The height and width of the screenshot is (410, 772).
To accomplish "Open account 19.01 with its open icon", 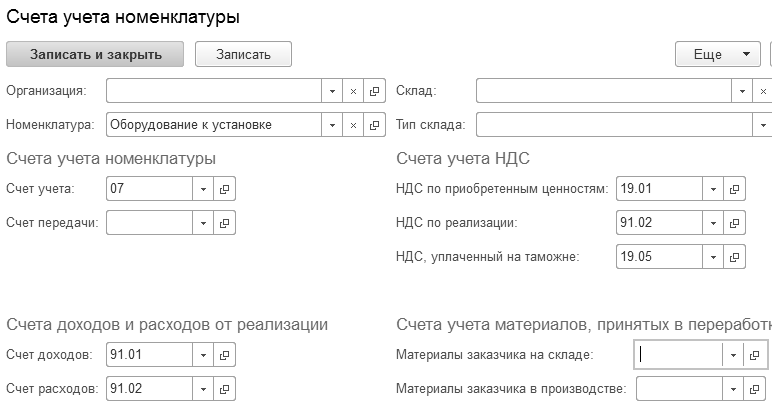I will (735, 188).
